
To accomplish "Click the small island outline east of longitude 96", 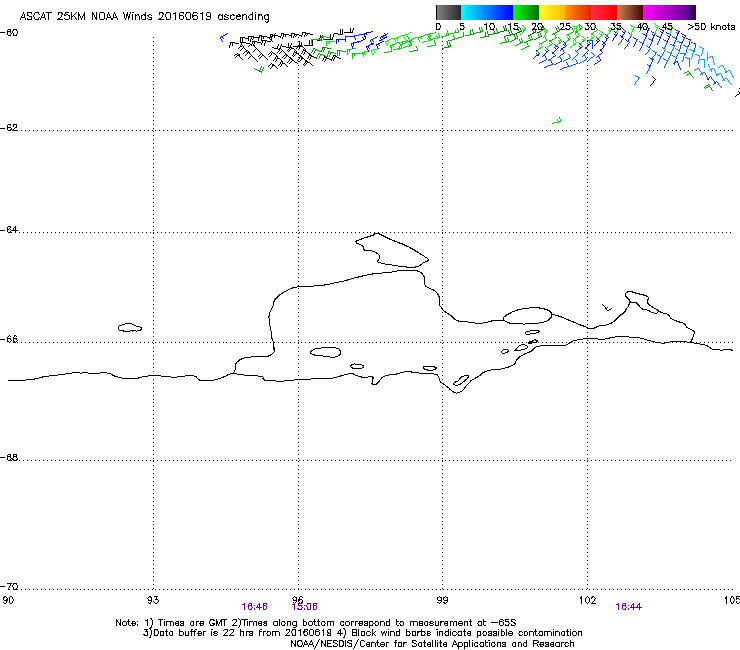I will pyautogui.click(x=326, y=352).
